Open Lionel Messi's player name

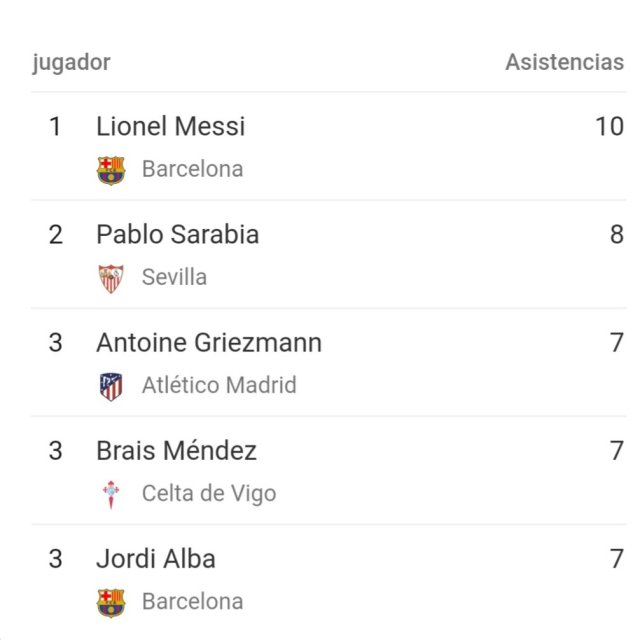170,127
